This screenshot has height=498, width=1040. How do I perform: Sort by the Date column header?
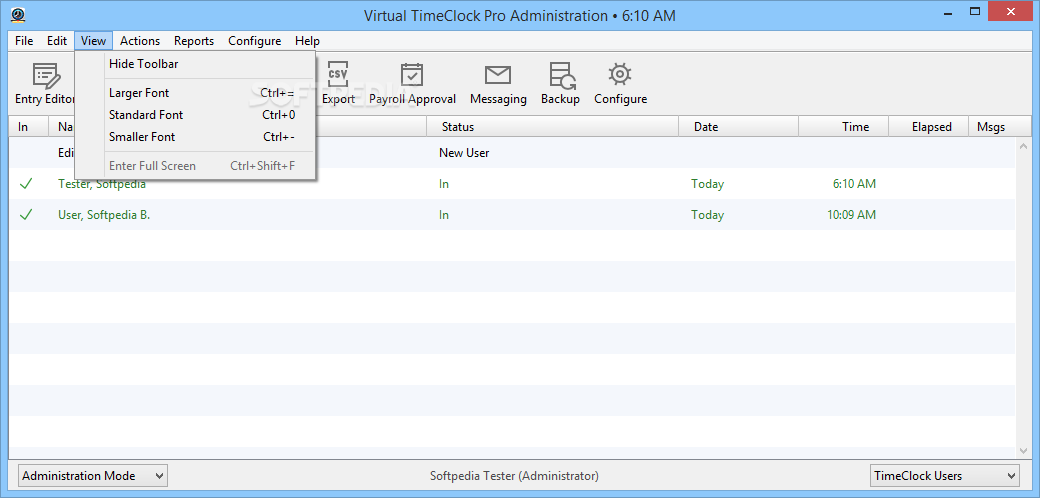738,127
